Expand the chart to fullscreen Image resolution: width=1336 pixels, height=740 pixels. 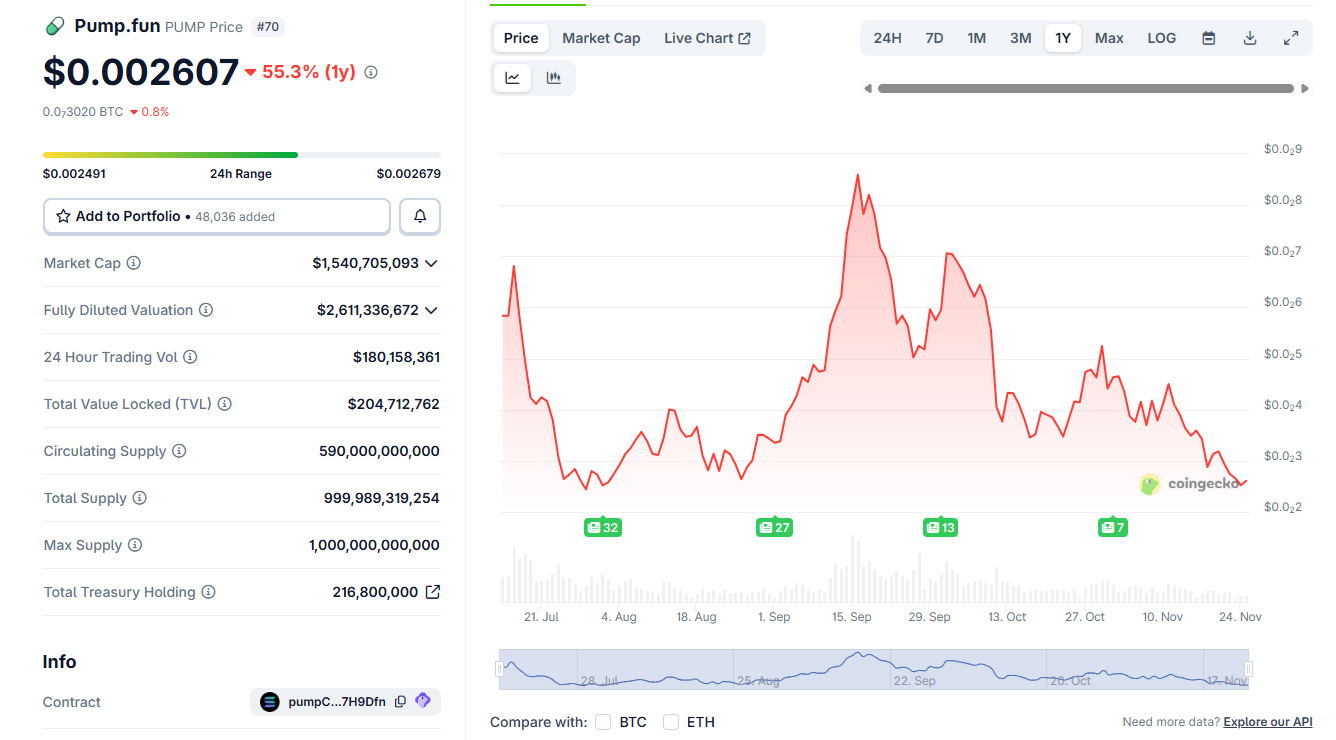(1291, 37)
